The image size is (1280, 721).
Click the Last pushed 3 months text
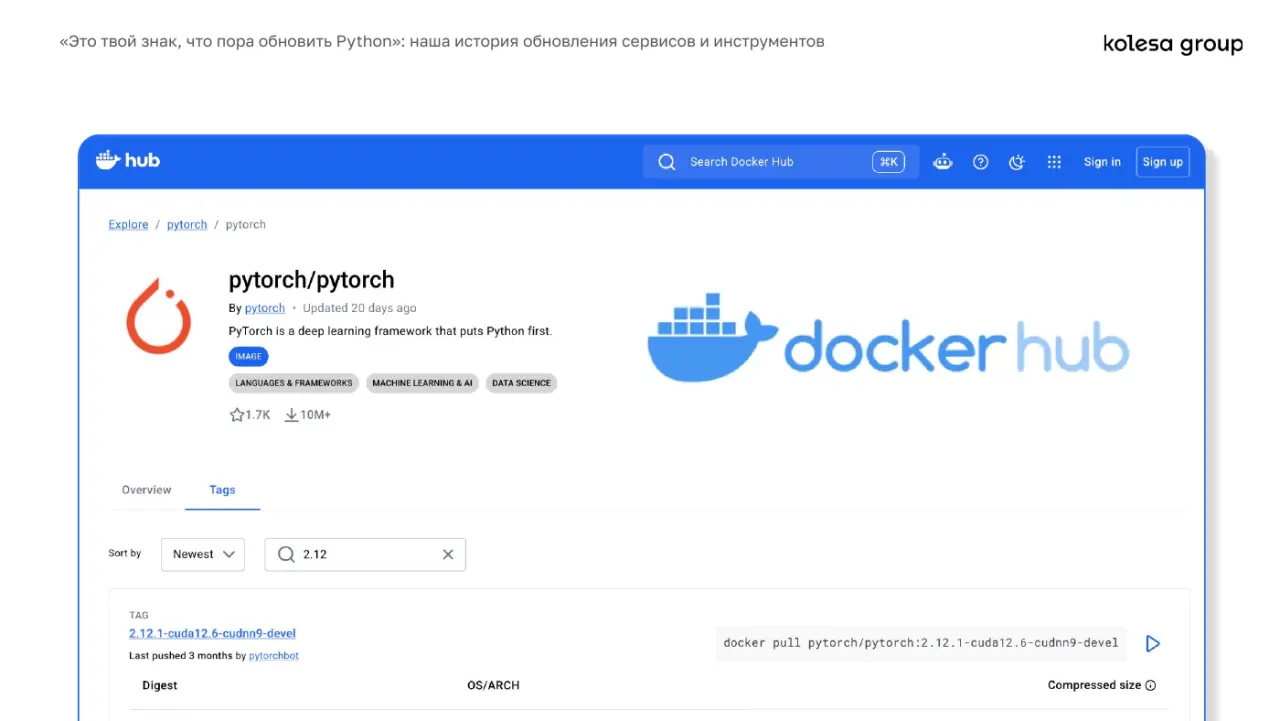[x=180, y=656]
